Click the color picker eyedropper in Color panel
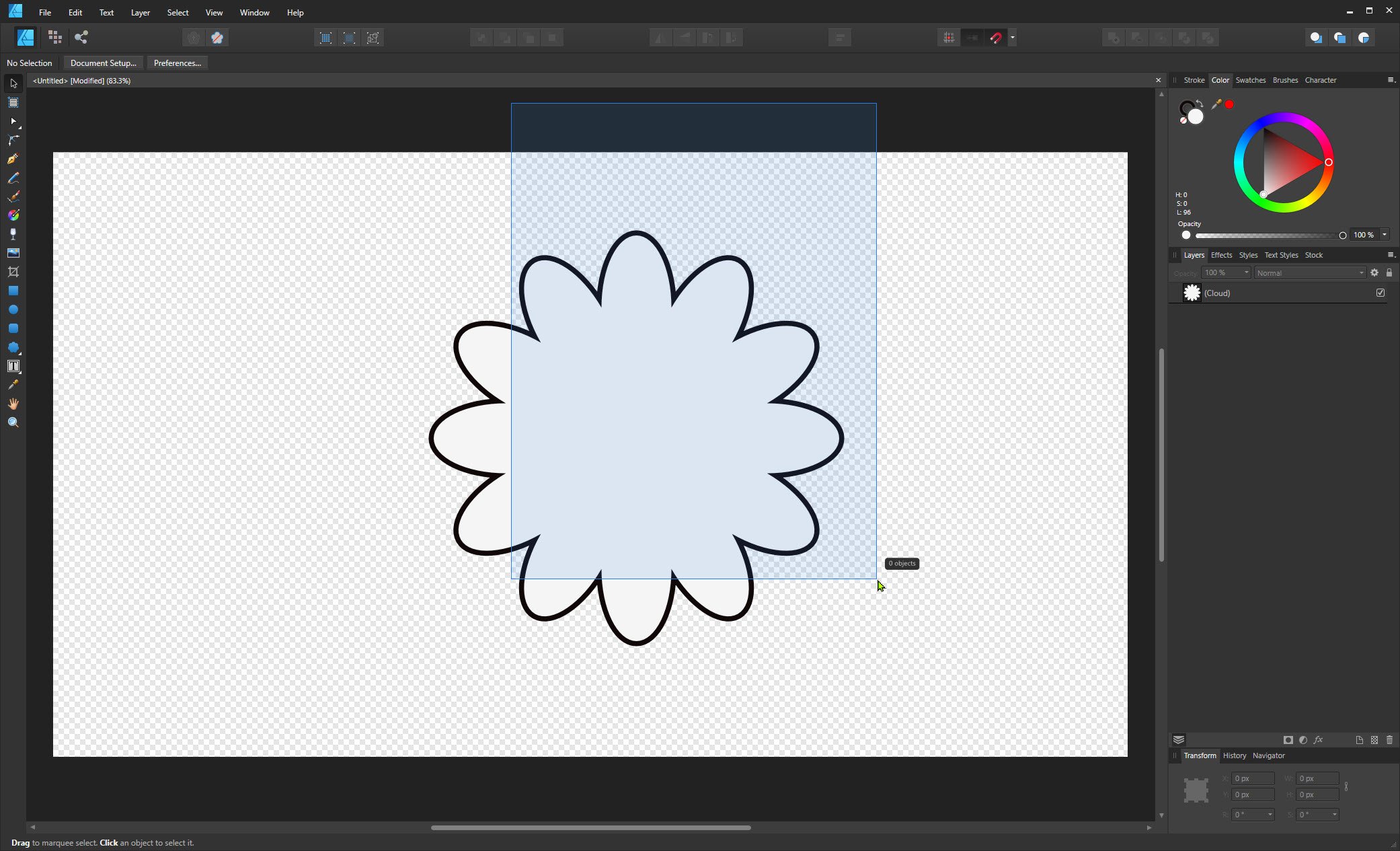This screenshot has width=1400, height=851. click(1216, 104)
